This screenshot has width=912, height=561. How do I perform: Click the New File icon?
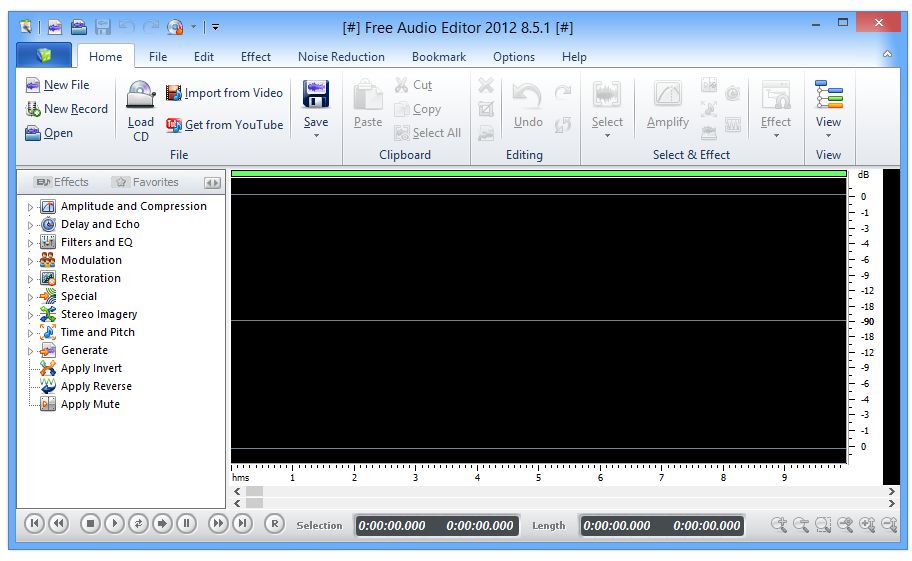33,85
